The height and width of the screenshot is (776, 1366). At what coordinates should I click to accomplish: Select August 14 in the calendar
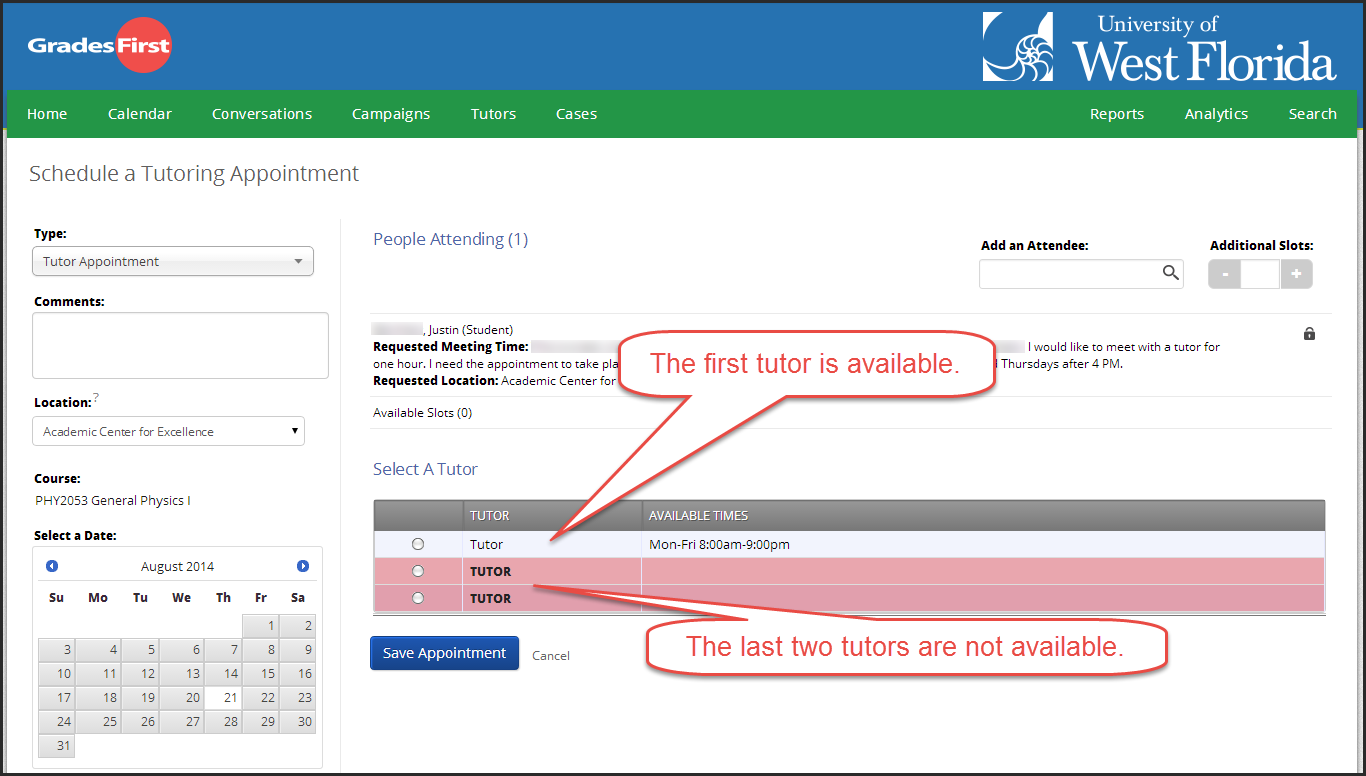coord(223,674)
